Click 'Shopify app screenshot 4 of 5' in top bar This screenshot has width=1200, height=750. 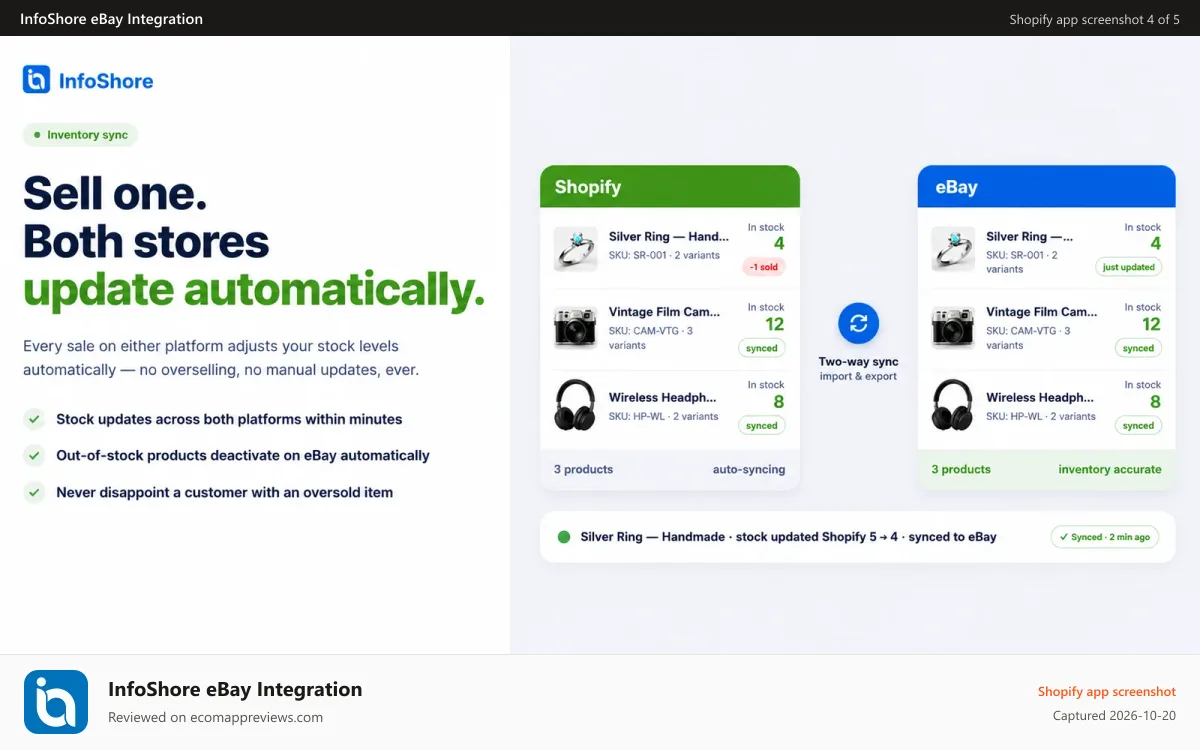click(1095, 19)
